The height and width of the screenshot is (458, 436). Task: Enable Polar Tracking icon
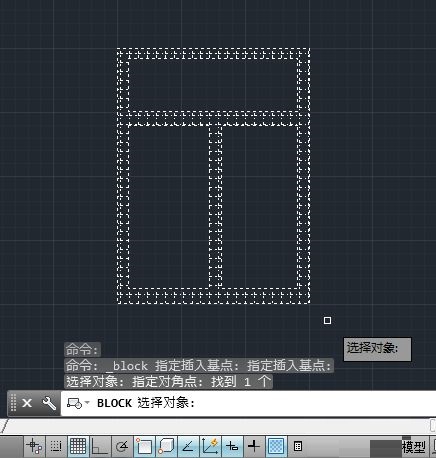122,446
